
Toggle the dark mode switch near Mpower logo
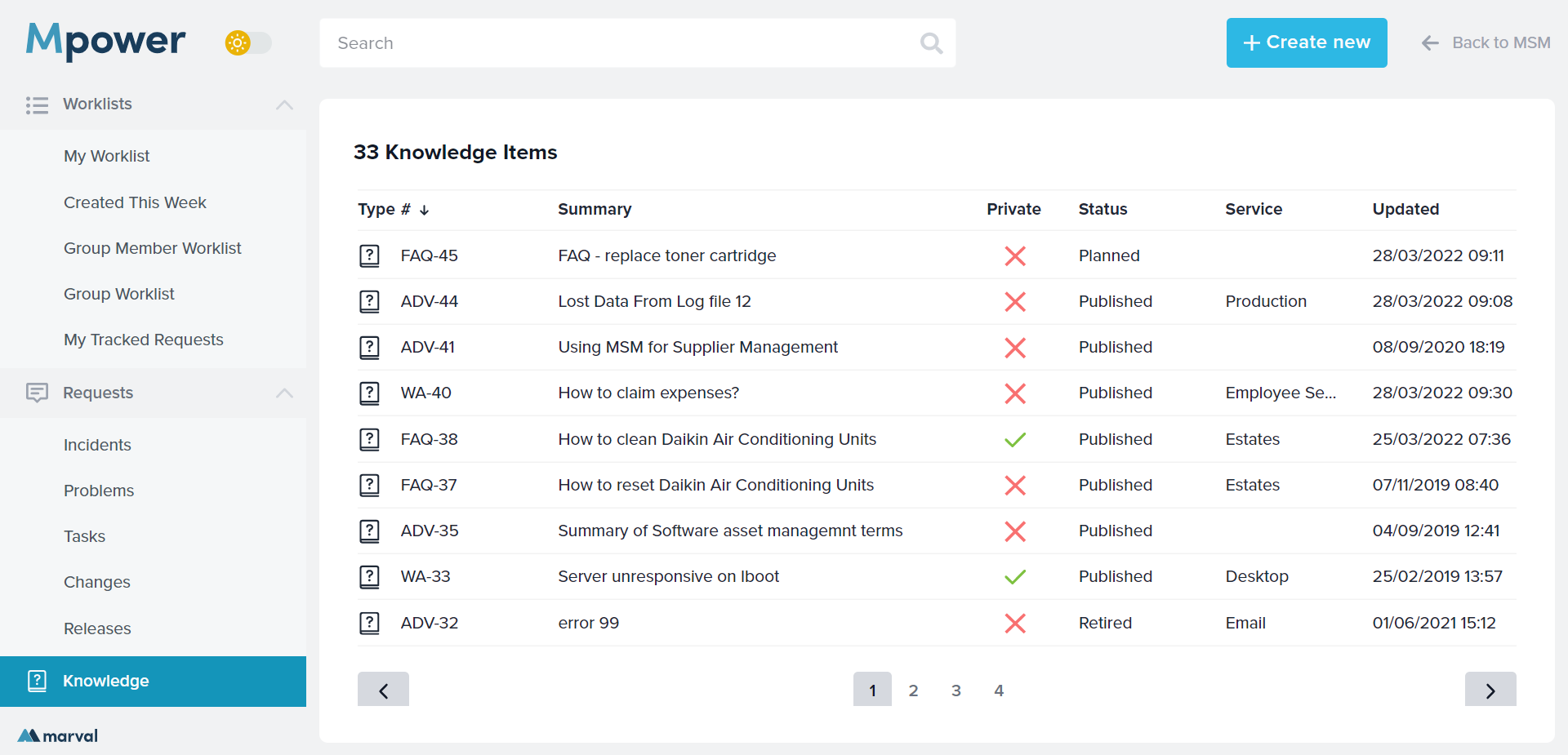tap(247, 42)
